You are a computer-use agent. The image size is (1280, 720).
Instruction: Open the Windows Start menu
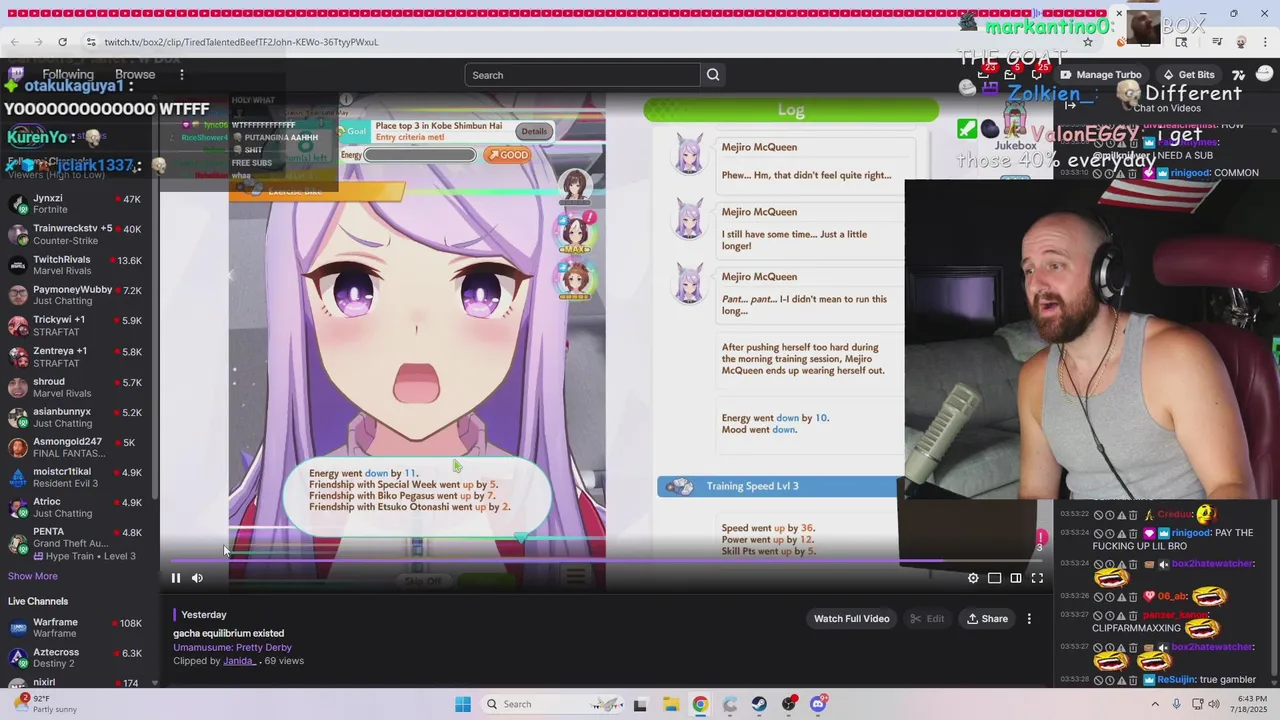pyautogui.click(x=462, y=704)
